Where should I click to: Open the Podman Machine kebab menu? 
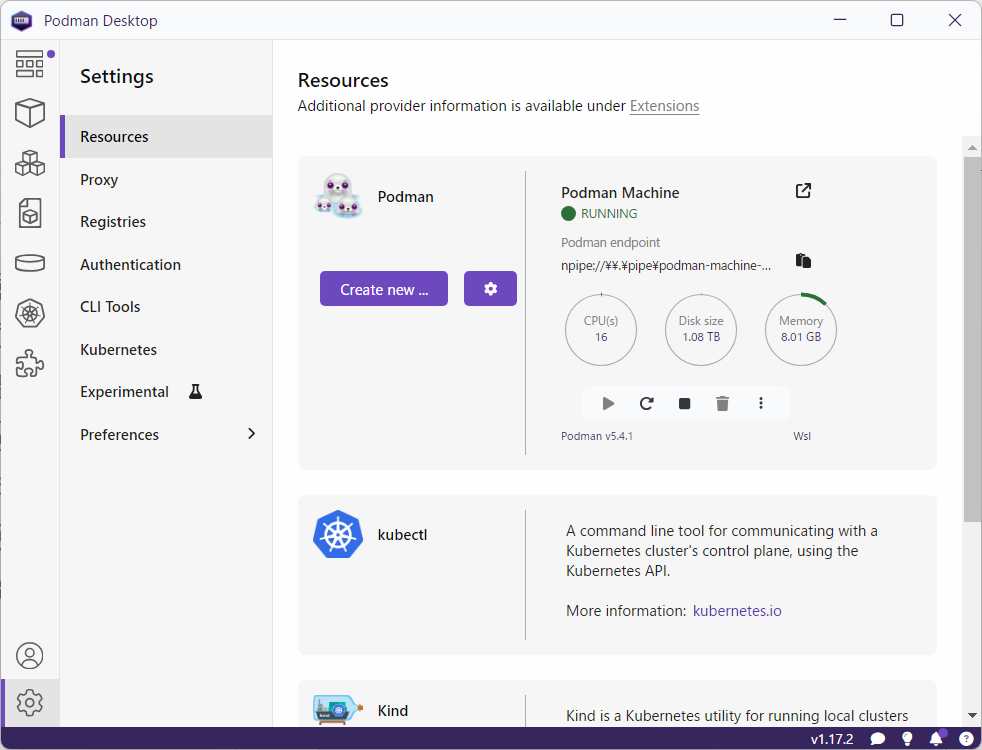761,404
